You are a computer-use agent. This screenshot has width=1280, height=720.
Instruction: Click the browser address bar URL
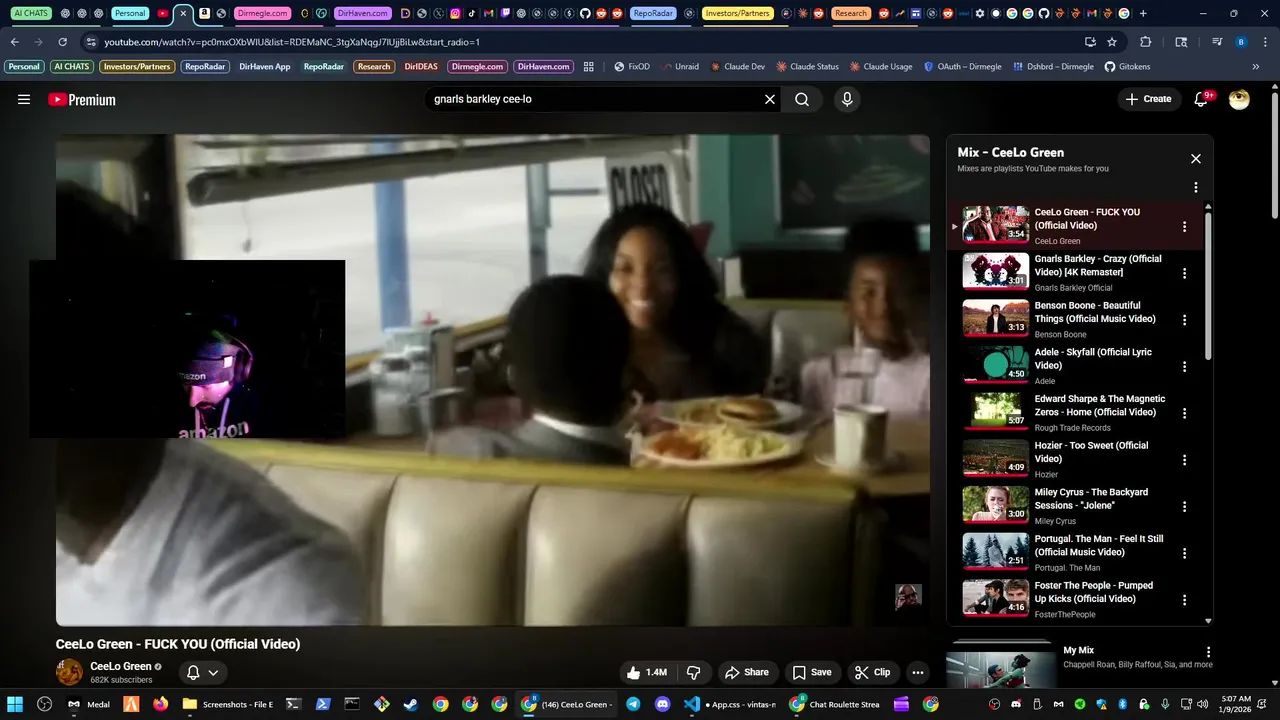pos(292,42)
